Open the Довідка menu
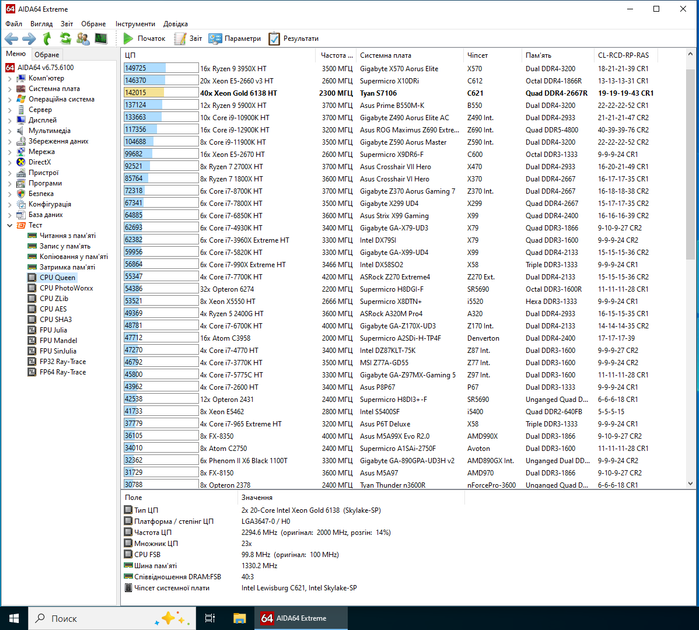This screenshot has width=699, height=630. tap(176, 24)
